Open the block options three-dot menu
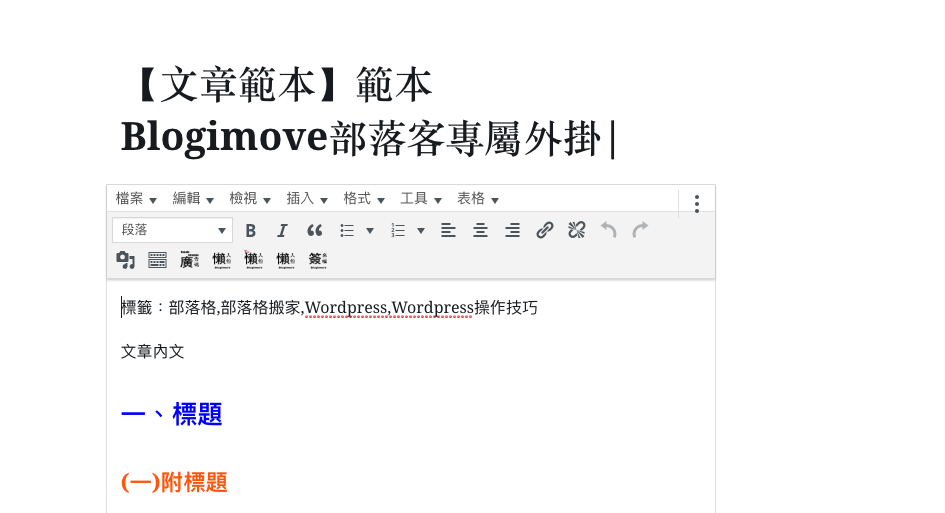 (697, 204)
